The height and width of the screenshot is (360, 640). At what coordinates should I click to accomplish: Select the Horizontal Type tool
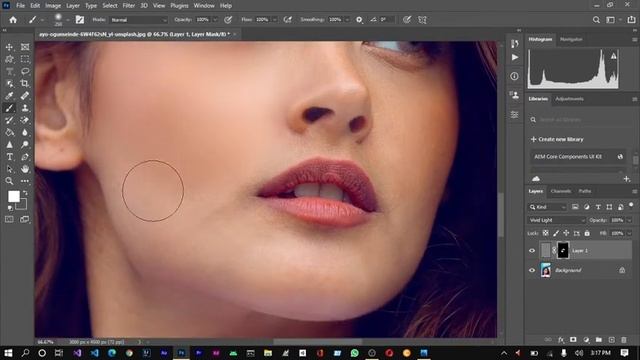tap(9, 157)
